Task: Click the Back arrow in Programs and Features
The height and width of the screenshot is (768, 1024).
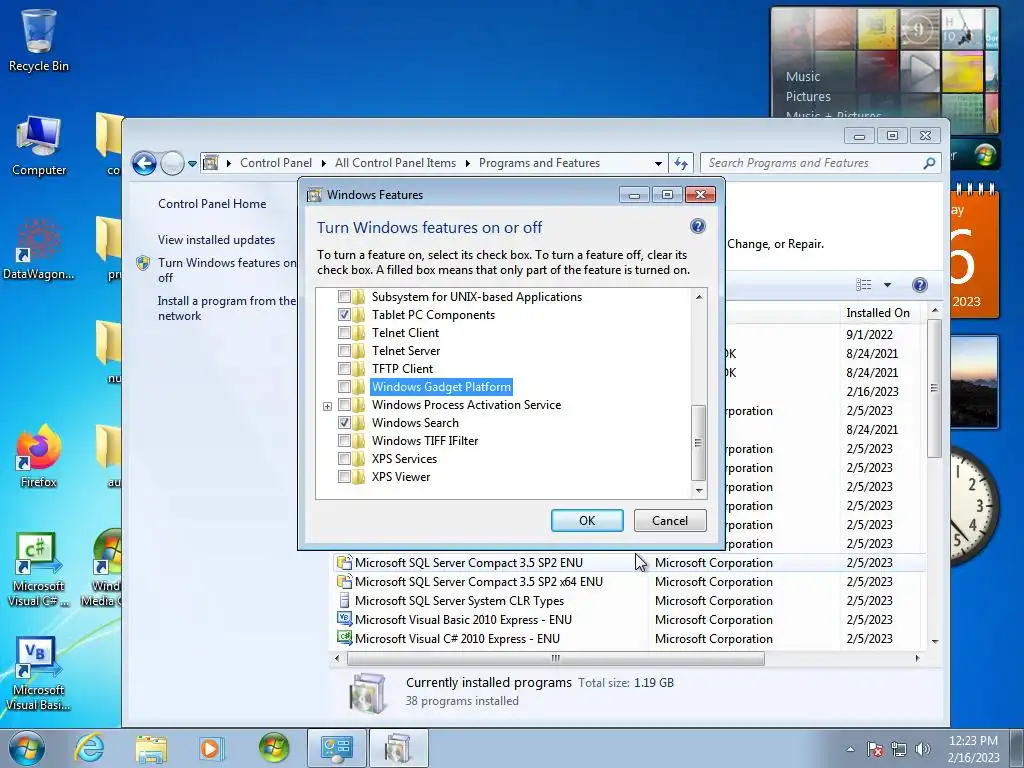Action: (144, 163)
